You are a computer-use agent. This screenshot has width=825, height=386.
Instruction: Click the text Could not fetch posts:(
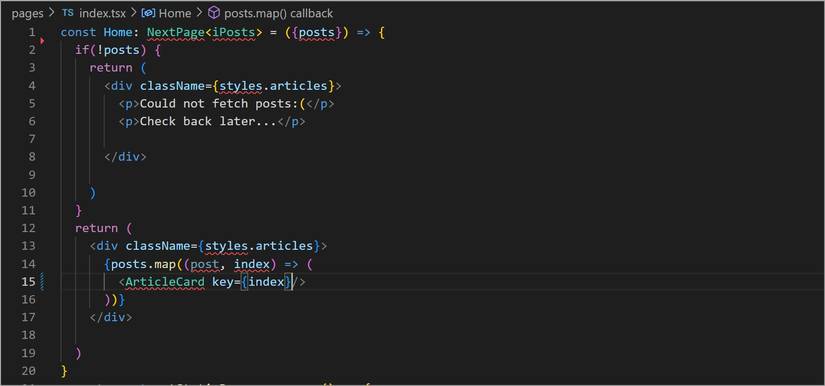click(223, 104)
